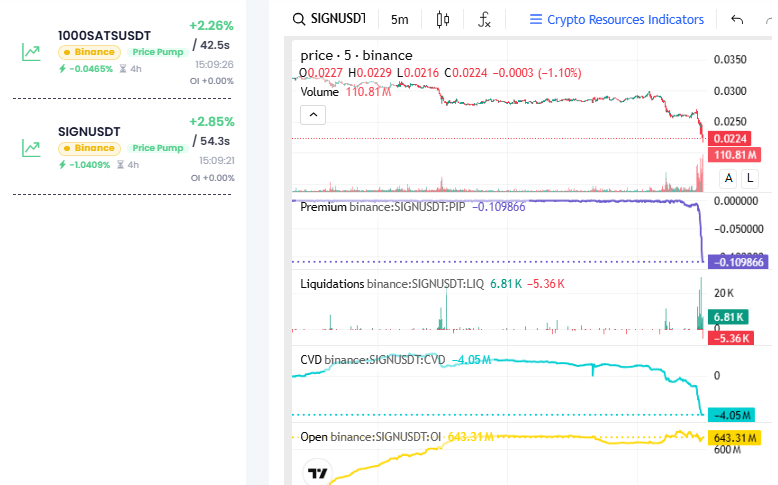Click the red -5.36 K liquidation label

point(731,339)
